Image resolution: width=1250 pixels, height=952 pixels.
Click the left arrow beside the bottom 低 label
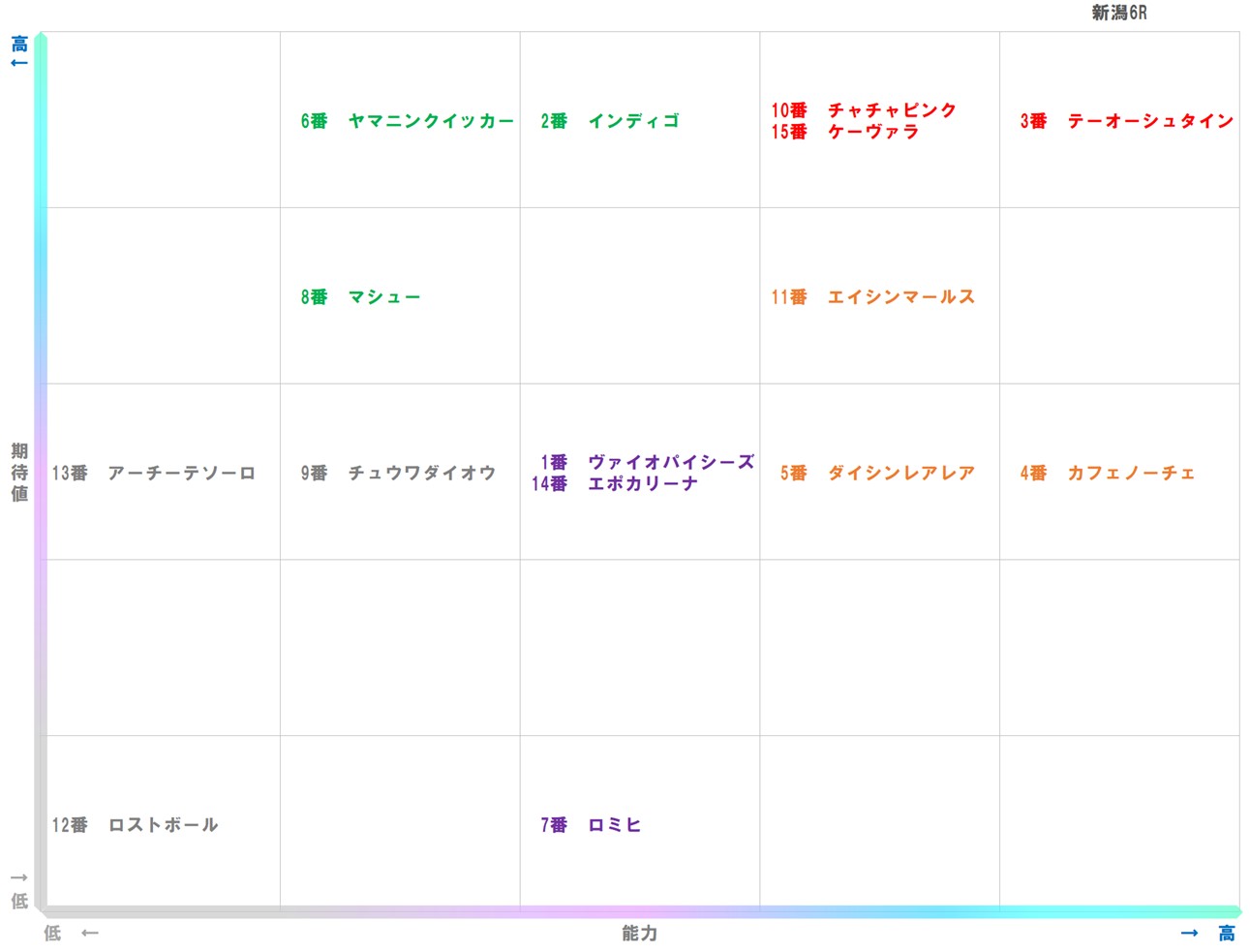click(90, 934)
